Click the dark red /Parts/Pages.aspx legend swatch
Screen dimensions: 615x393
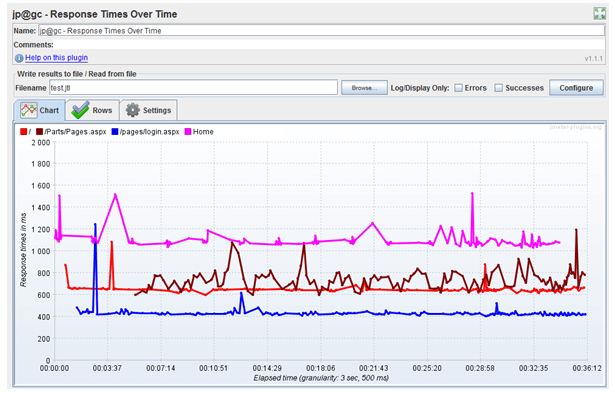[39, 132]
